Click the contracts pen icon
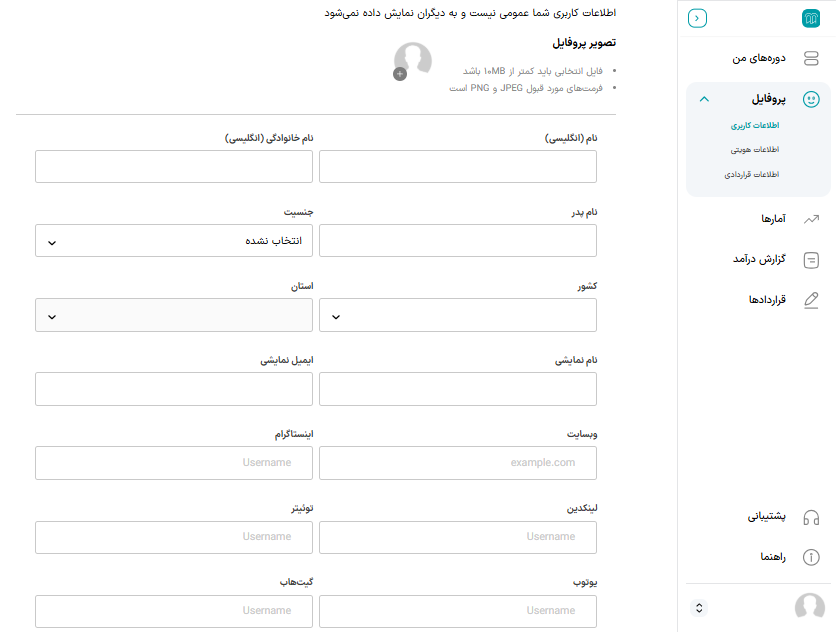836x632 pixels. [811, 300]
